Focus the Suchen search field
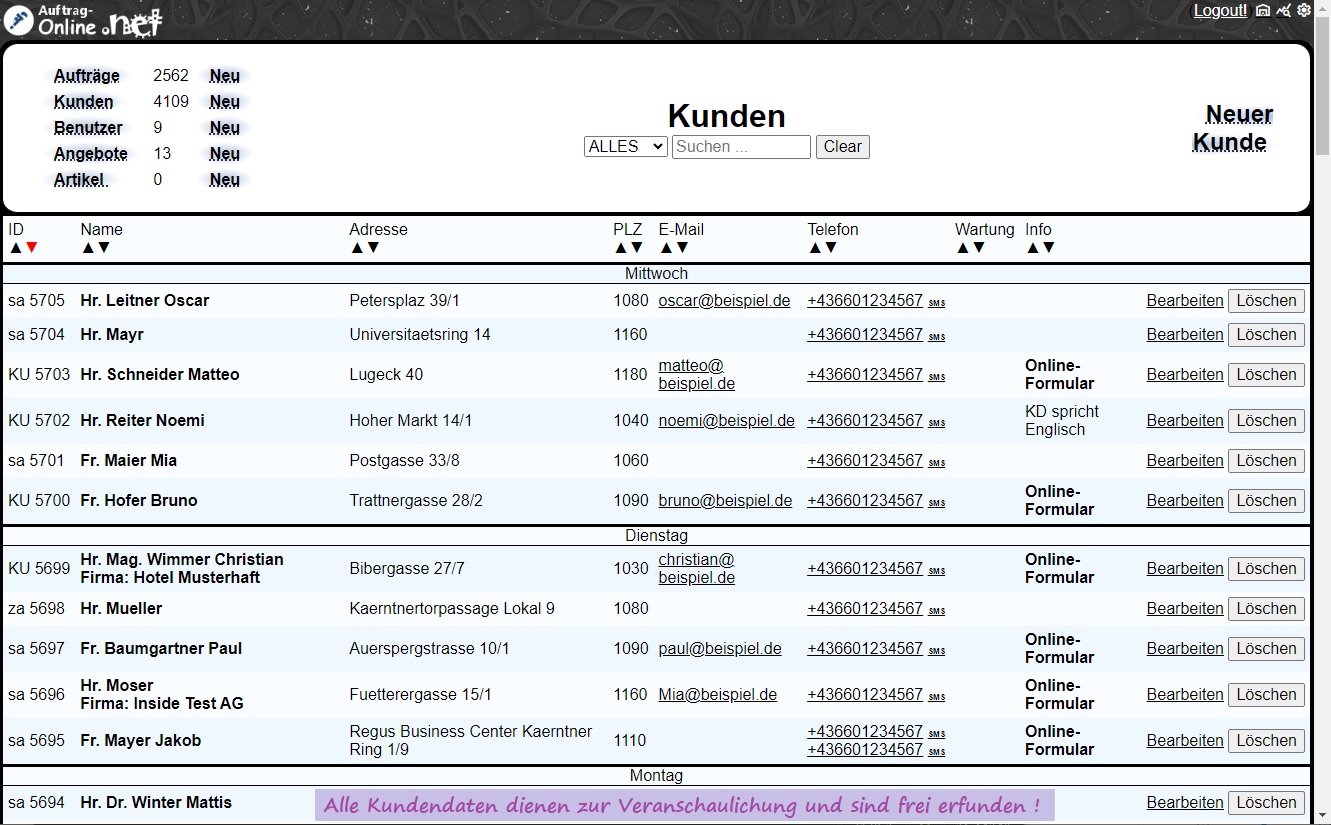This screenshot has width=1331, height=825. point(741,147)
